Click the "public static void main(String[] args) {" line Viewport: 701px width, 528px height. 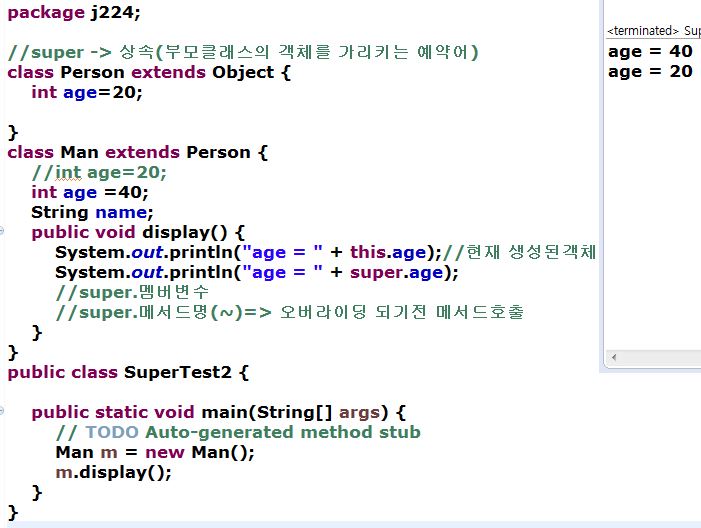click(x=219, y=412)
